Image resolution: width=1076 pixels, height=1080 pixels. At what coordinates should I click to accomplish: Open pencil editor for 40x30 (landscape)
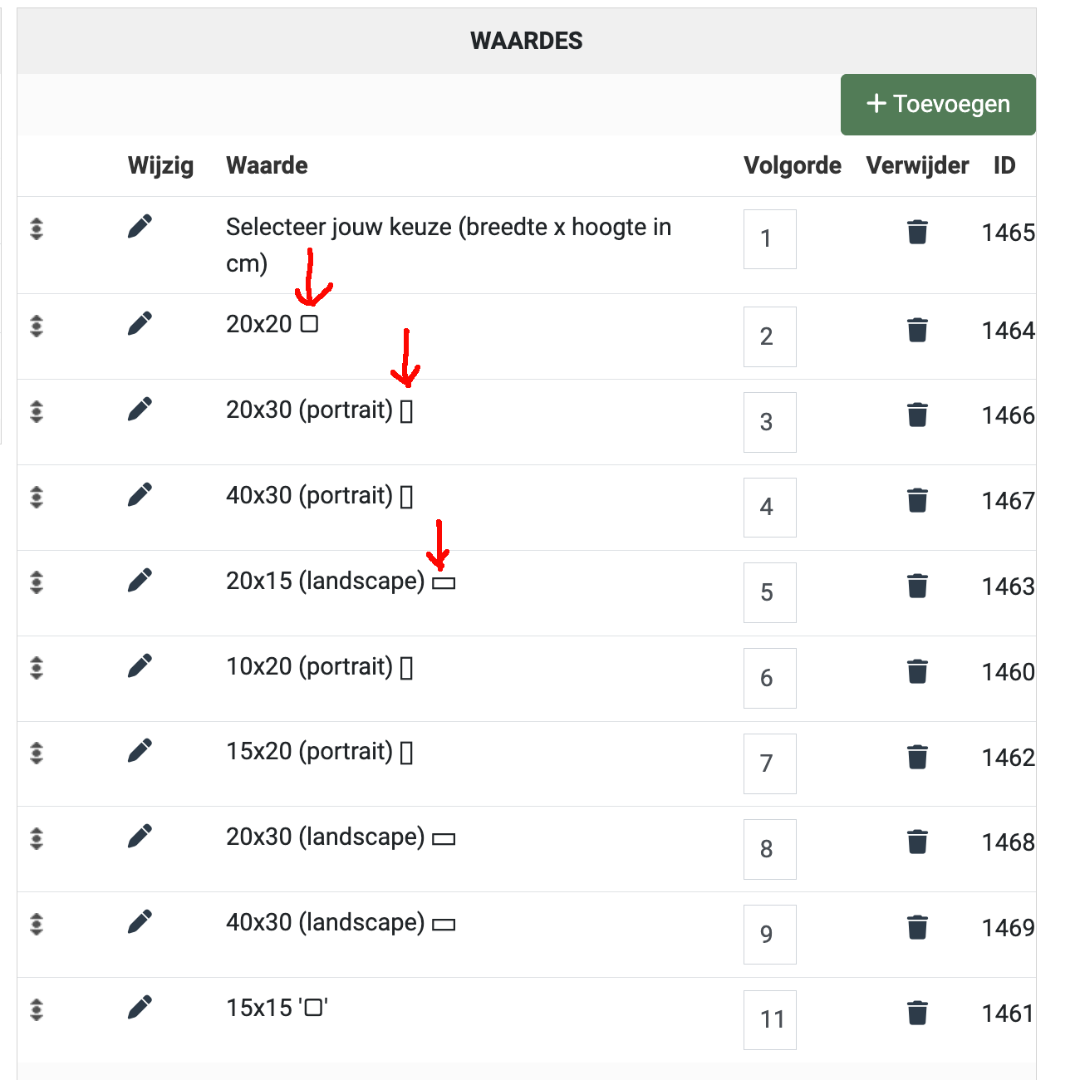pos(140,922)
